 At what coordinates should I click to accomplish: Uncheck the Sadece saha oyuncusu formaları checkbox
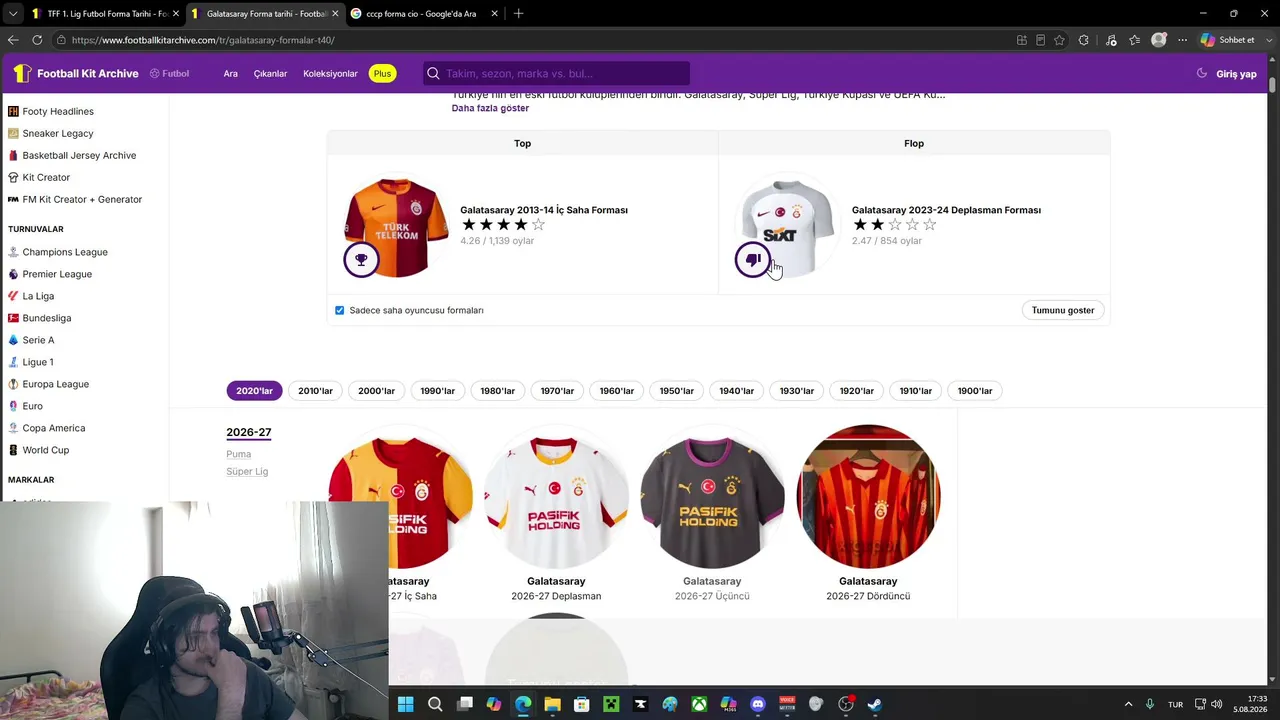pos(340,310)
